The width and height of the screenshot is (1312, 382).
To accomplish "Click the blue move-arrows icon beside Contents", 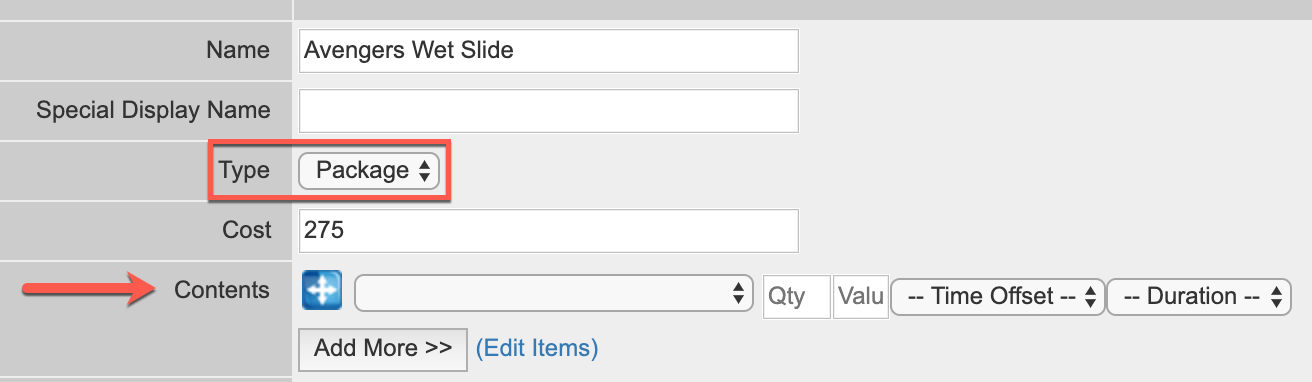I will pyautogui.click(x=322, y=291).
